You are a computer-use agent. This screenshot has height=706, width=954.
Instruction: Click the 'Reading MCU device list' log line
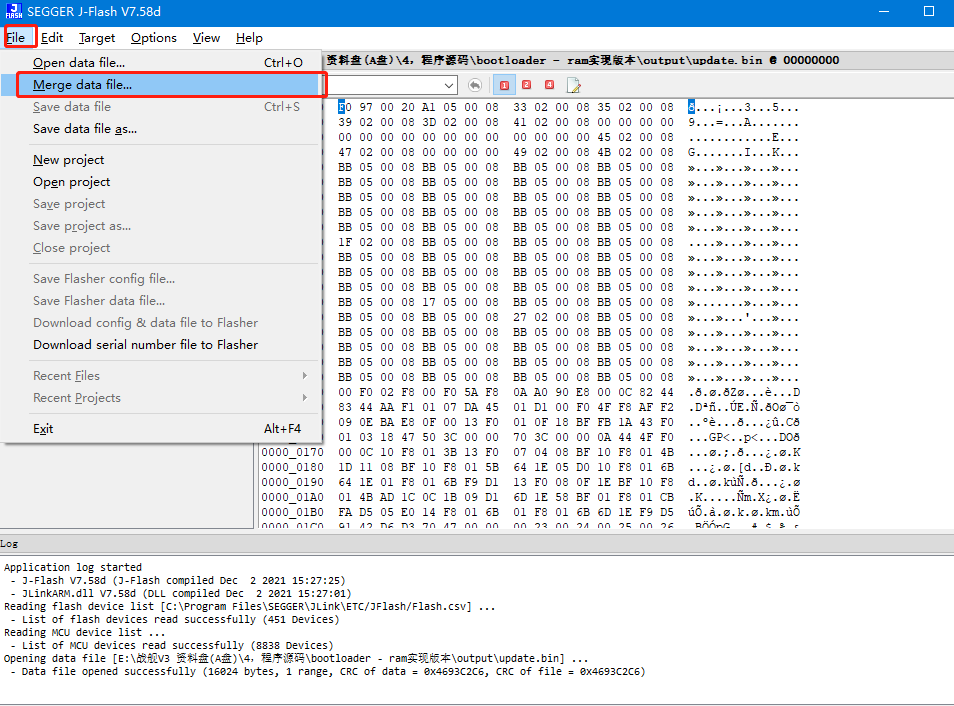tap(85, 632)
